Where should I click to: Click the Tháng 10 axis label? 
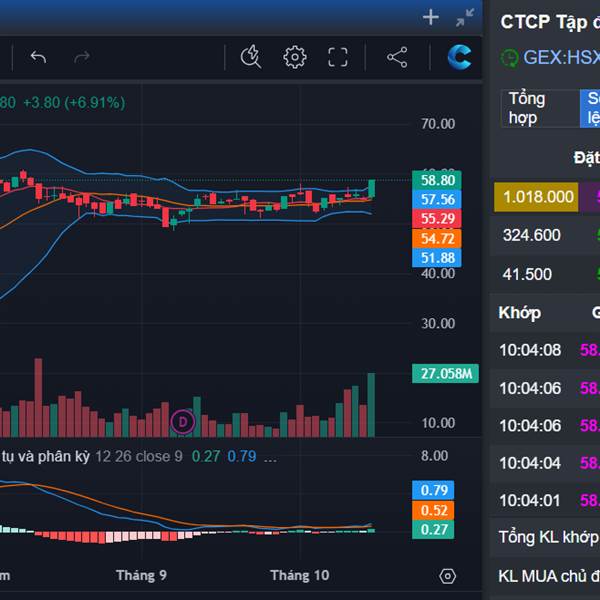(300, 575)
